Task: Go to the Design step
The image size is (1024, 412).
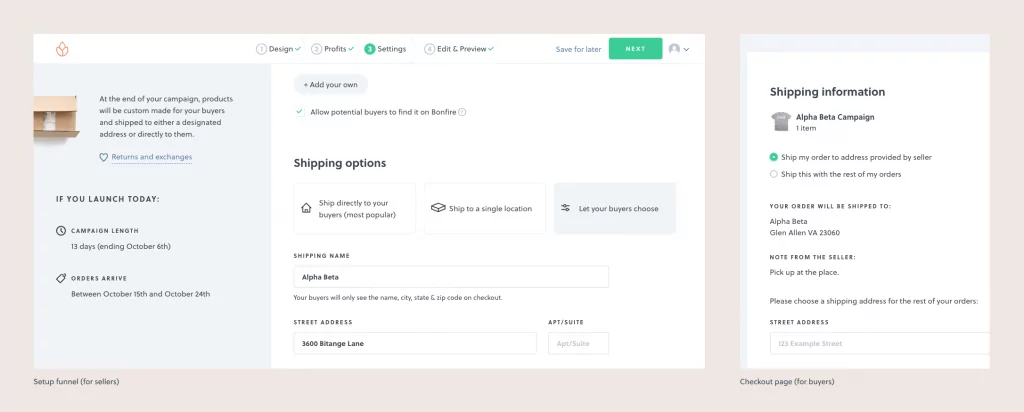Action: [x=278, y=49]
